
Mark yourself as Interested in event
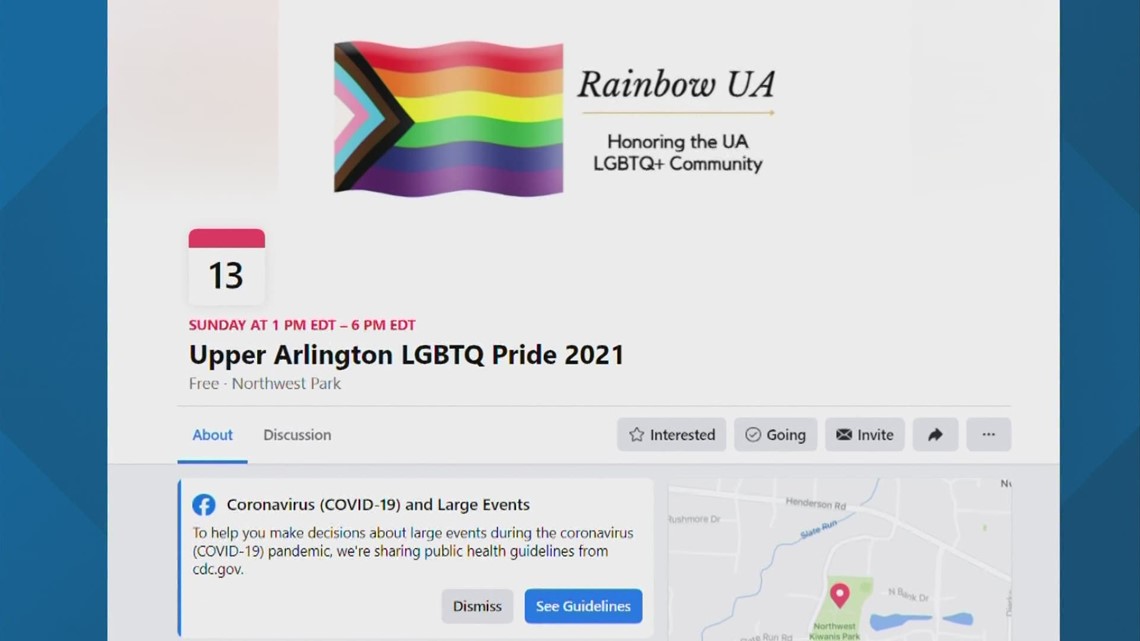tap(672, 435)
